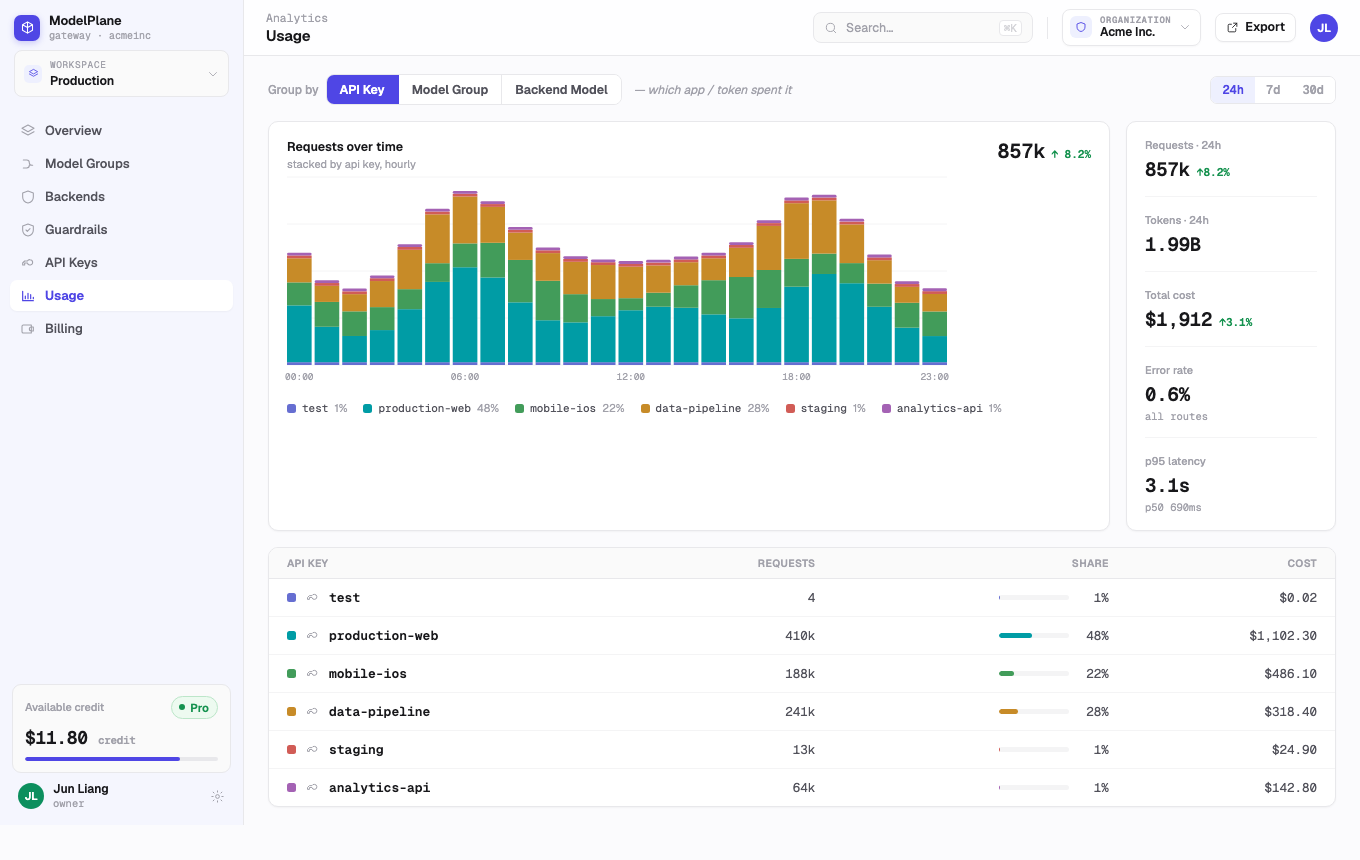Click key icon in the analytics-api row
The width and height of the screenshot is (1360, 860).
pyautogui.click(x=312, y=787)
